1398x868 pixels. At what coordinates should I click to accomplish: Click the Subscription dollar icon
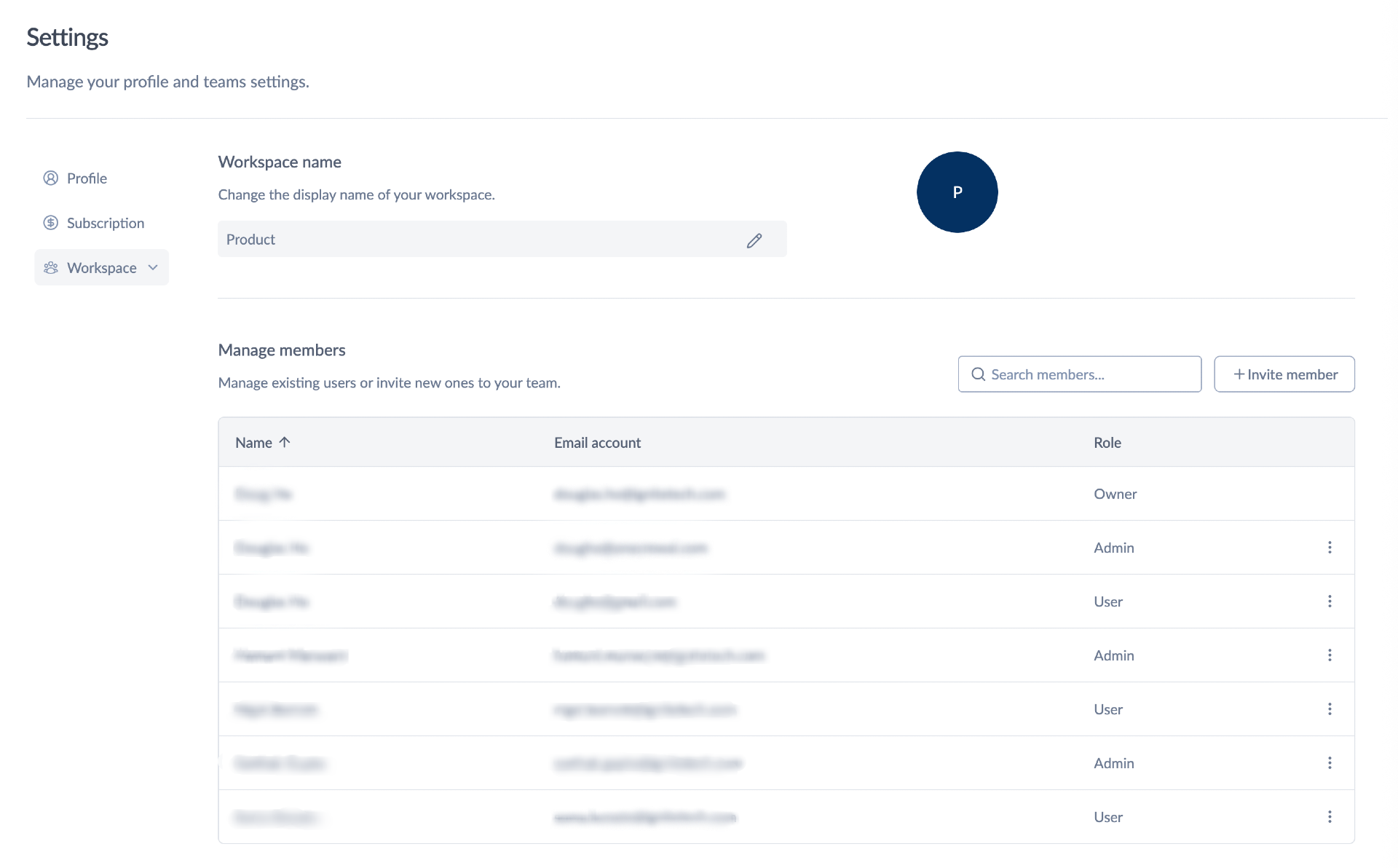pos(50,223)
